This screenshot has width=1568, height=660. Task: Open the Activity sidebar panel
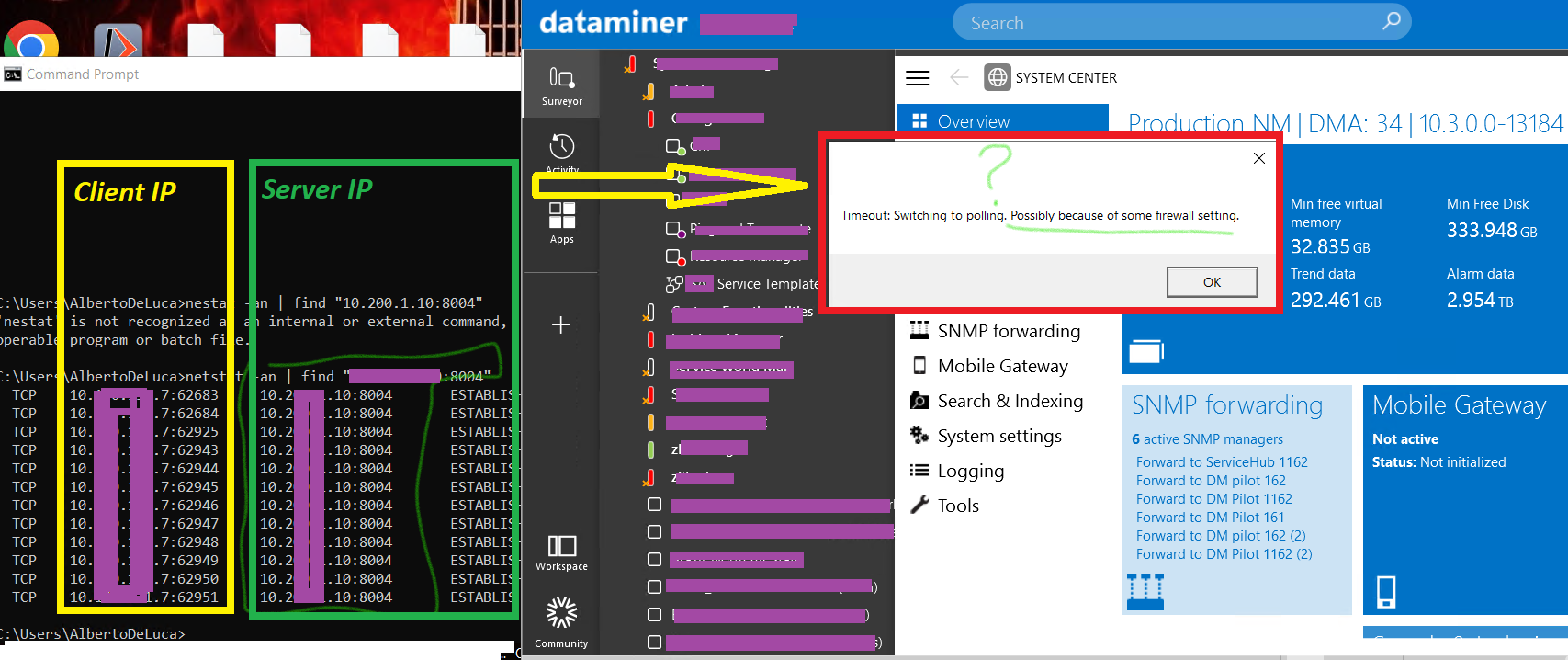(x=561, y=153)
